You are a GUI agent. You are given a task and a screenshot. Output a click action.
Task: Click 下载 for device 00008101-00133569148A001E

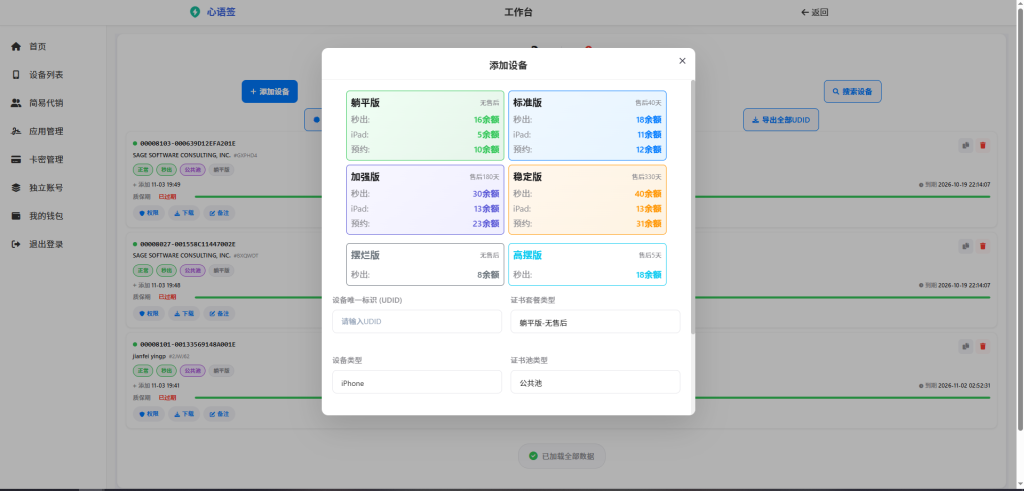pos(184,414)
